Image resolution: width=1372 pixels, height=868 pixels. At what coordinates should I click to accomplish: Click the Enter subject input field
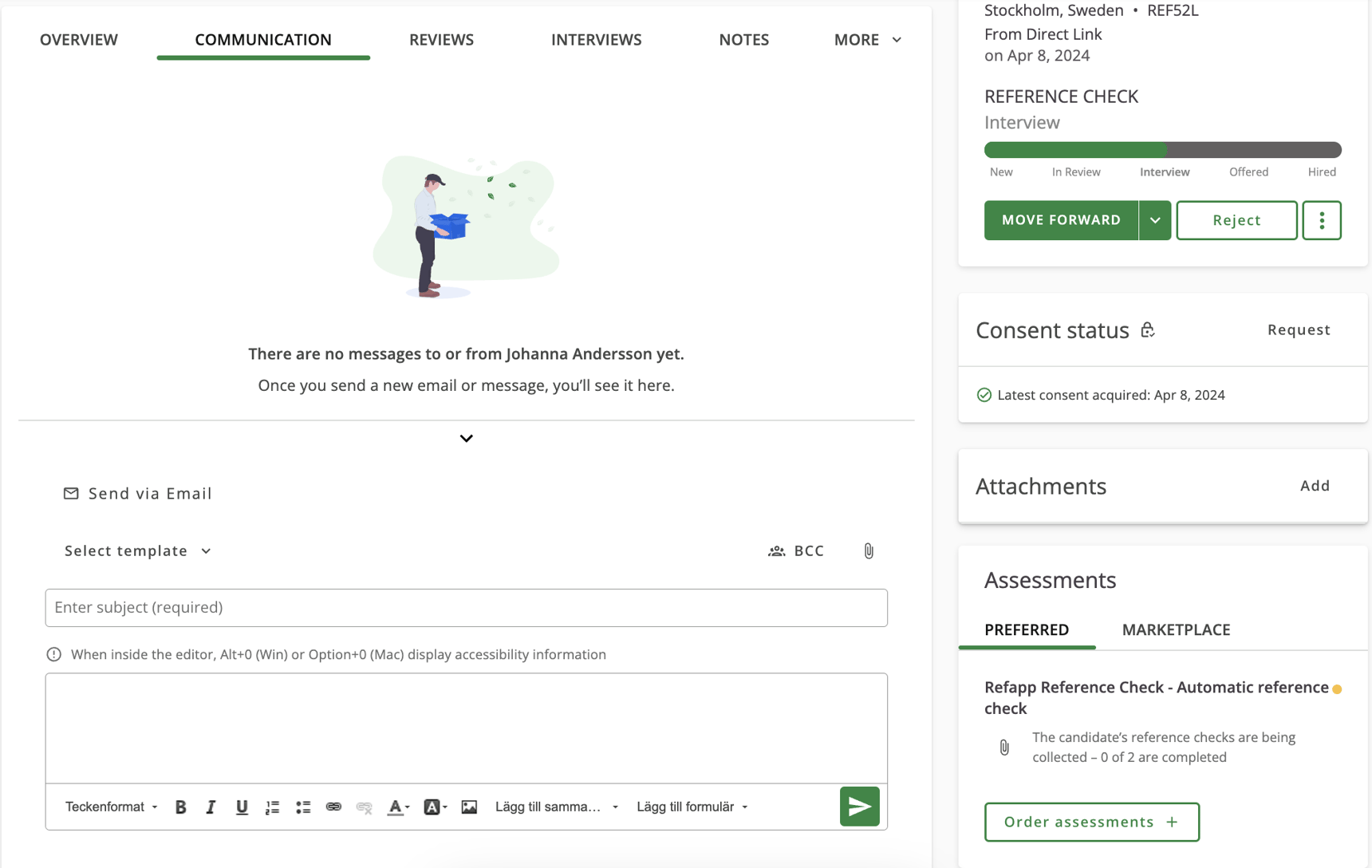(467, 608)
